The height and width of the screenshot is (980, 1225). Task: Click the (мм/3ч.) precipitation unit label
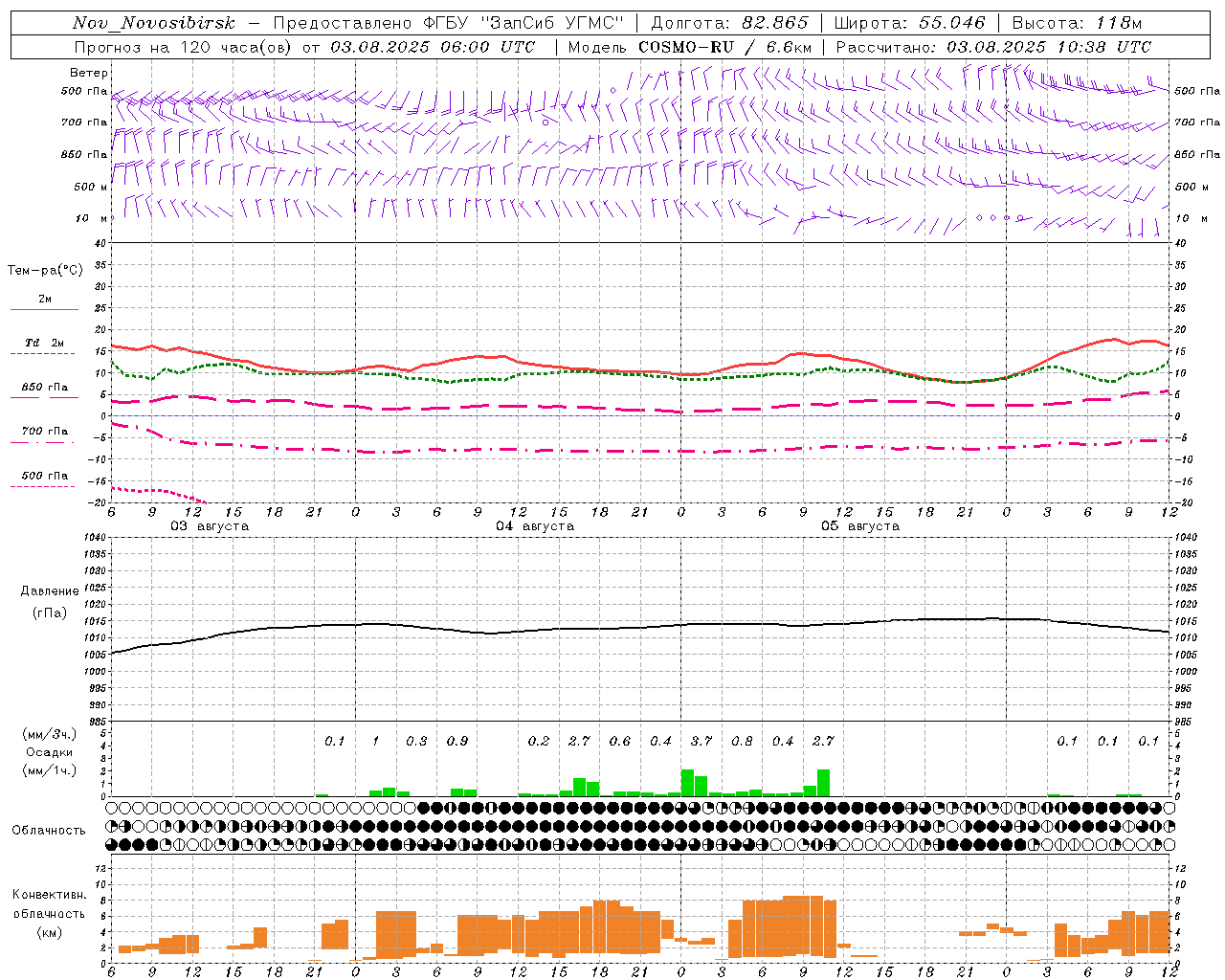tap(49, 734)
